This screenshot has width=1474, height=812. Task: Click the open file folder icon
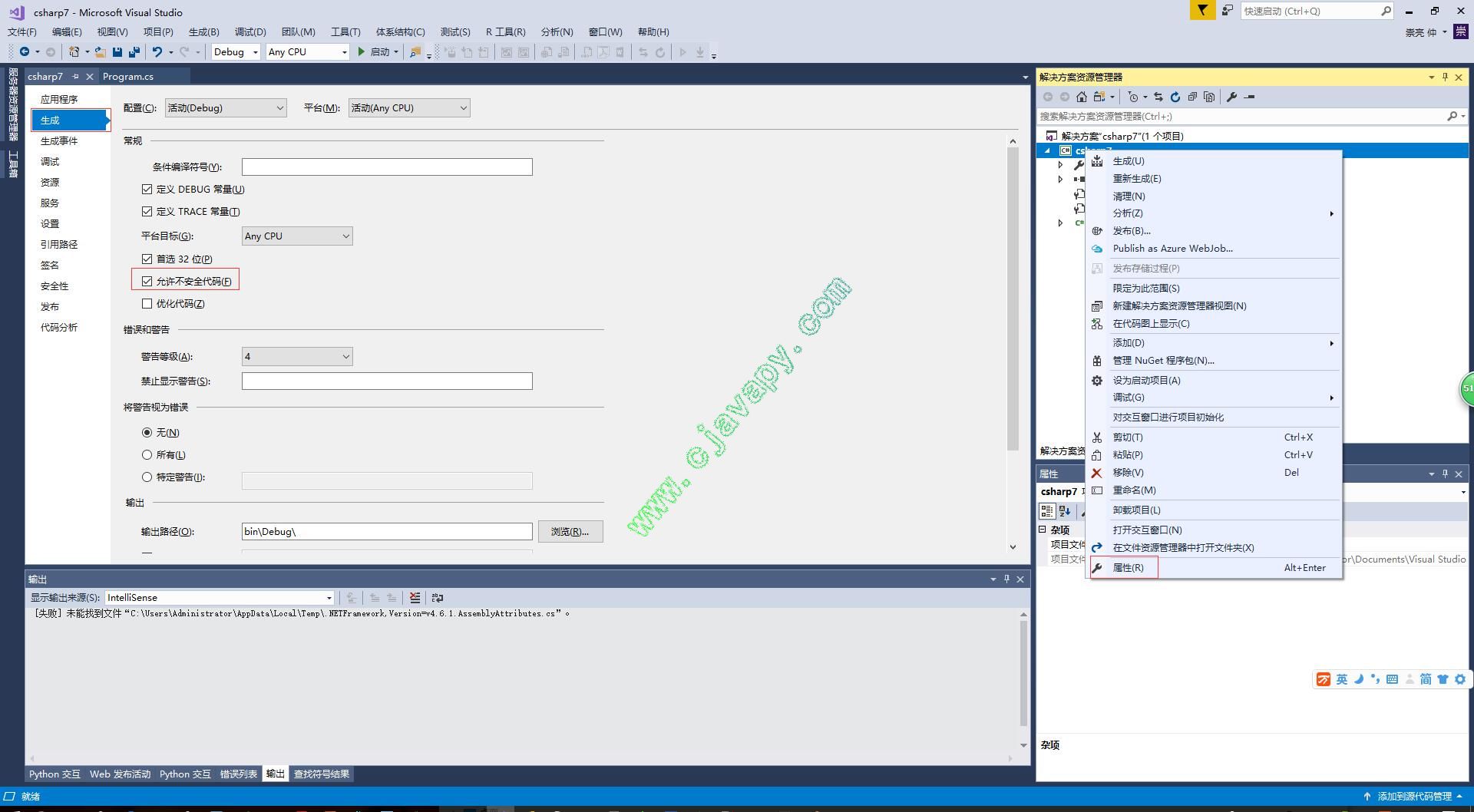click(100, 52)
